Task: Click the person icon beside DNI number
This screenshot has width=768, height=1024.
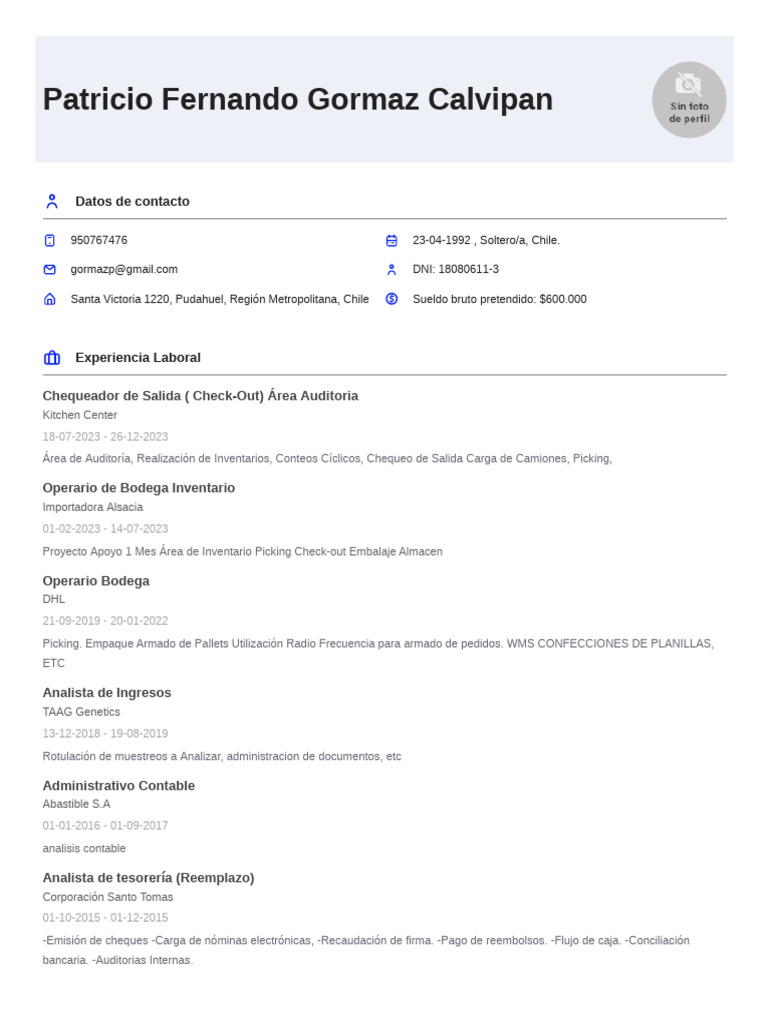Action: pyautogui.click(x=391, y=269)
